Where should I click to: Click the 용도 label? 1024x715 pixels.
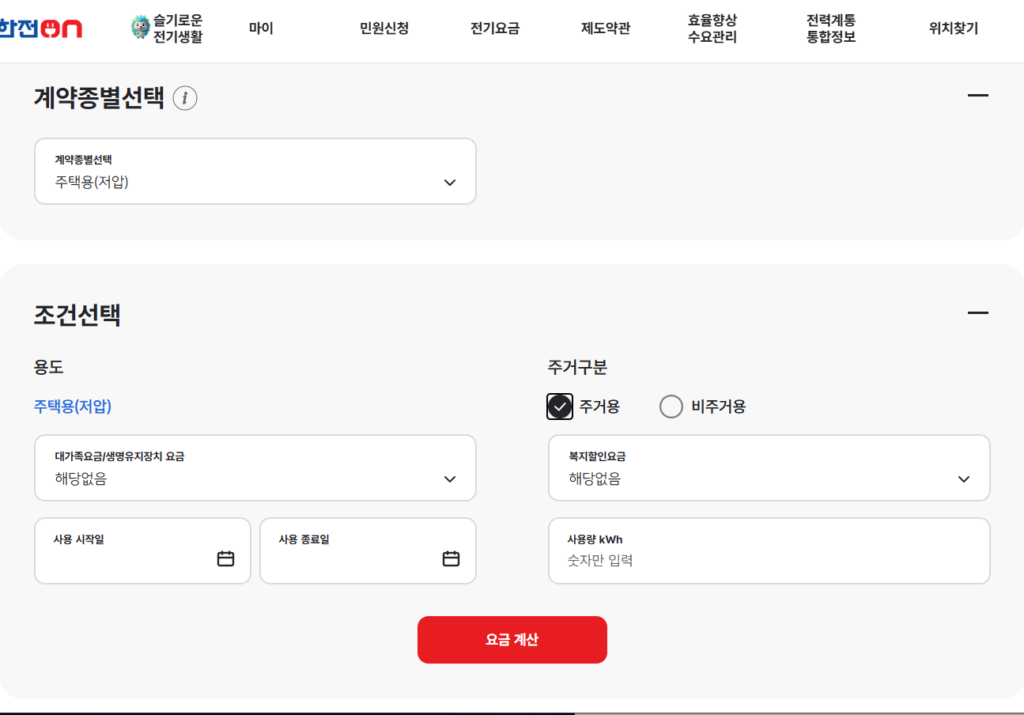tap(48, 367)
